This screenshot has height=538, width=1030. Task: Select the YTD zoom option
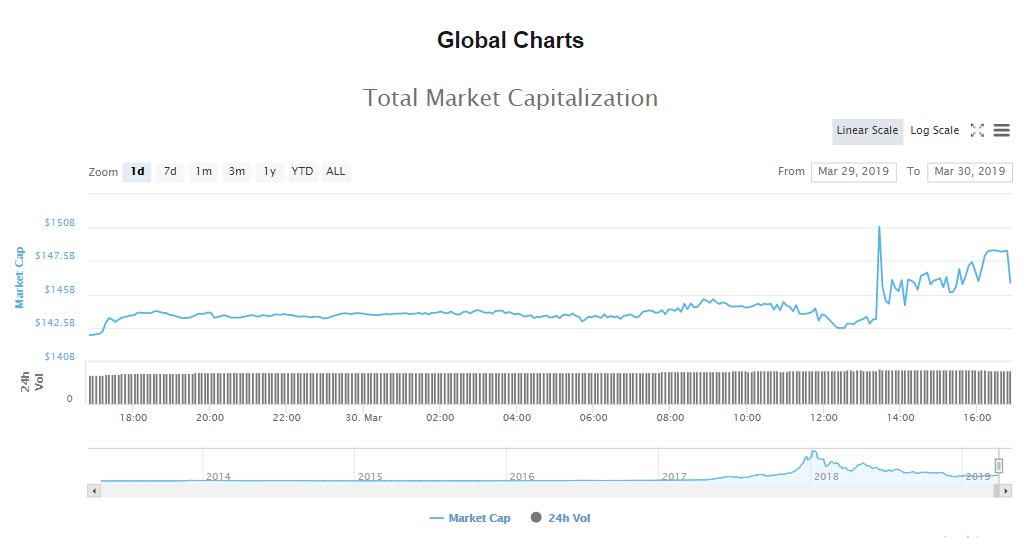(302, 172)
